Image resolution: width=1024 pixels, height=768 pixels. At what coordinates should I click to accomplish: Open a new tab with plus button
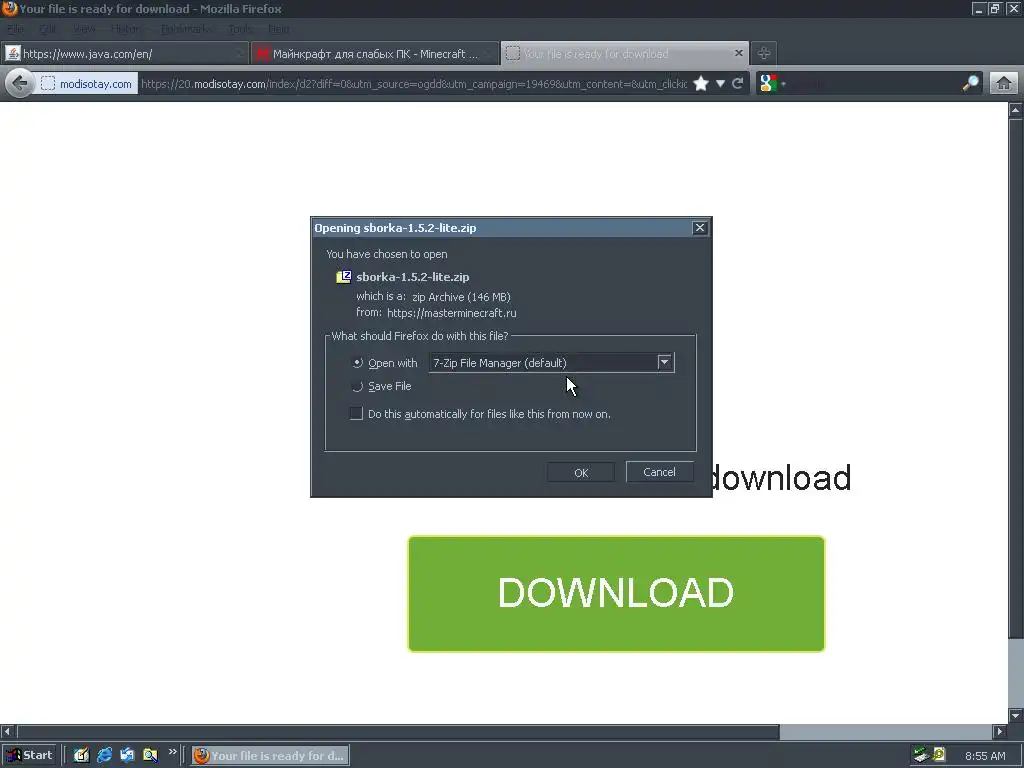tap(764, 53)
